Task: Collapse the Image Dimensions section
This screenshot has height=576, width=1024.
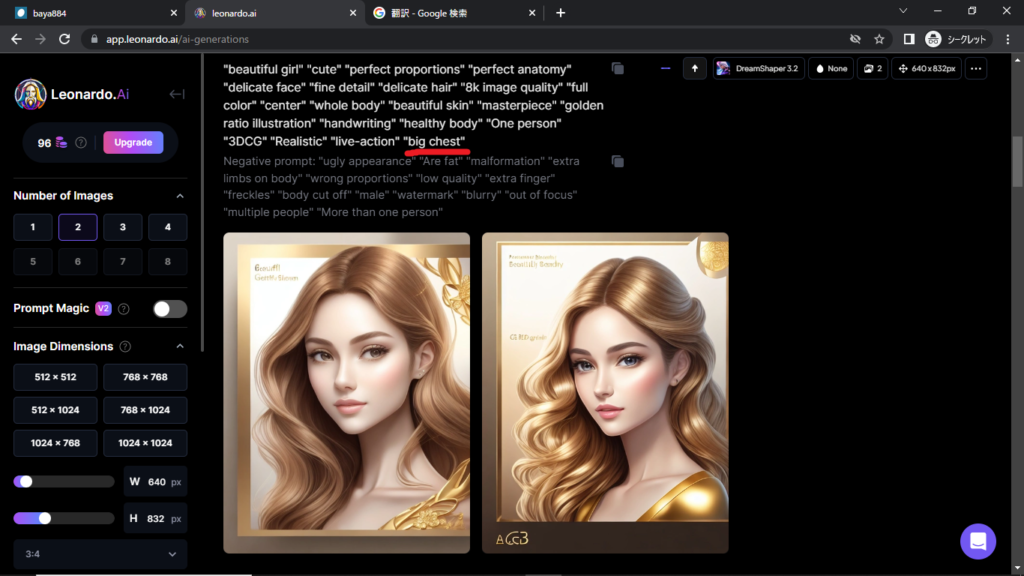Action: point(180,347)
